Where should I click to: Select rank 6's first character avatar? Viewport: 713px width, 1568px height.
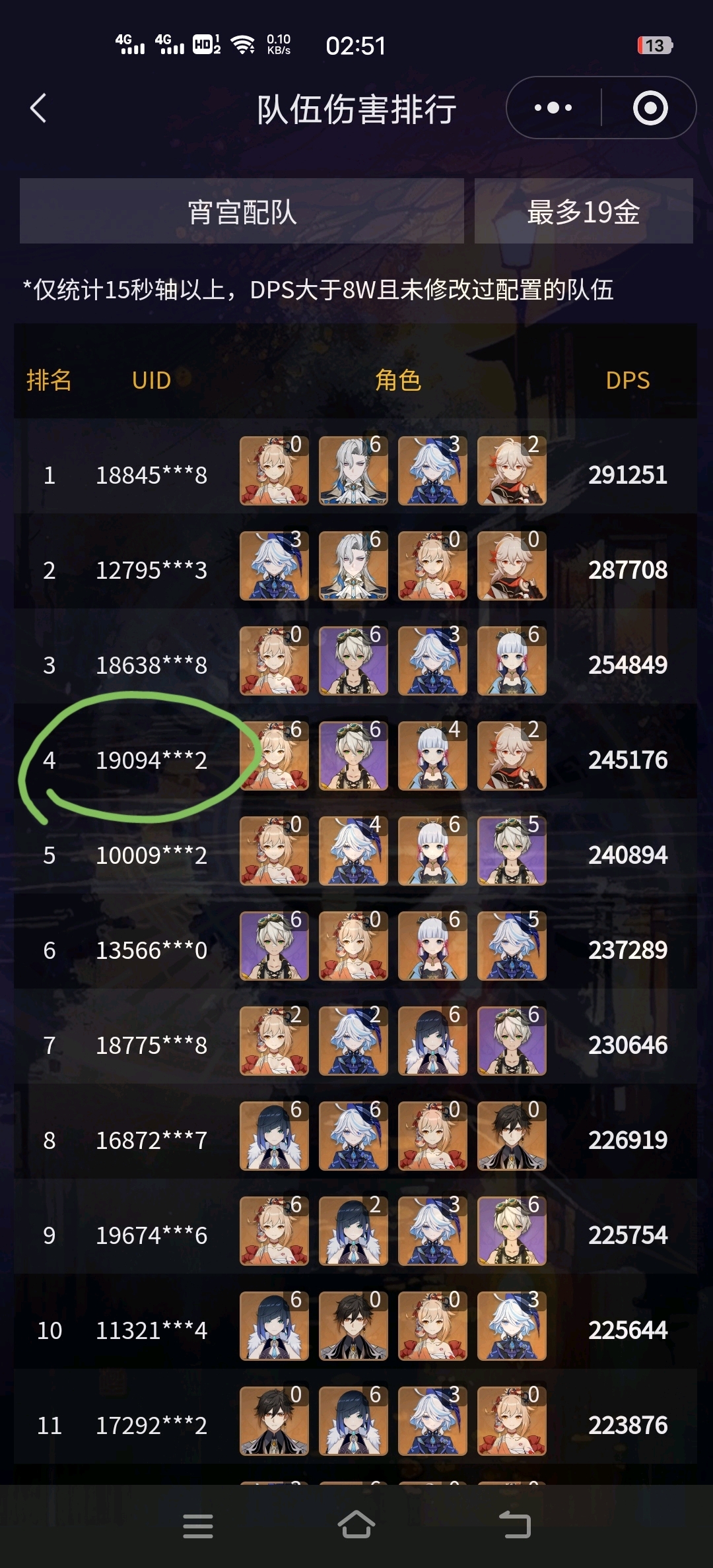tap(274, 946)
